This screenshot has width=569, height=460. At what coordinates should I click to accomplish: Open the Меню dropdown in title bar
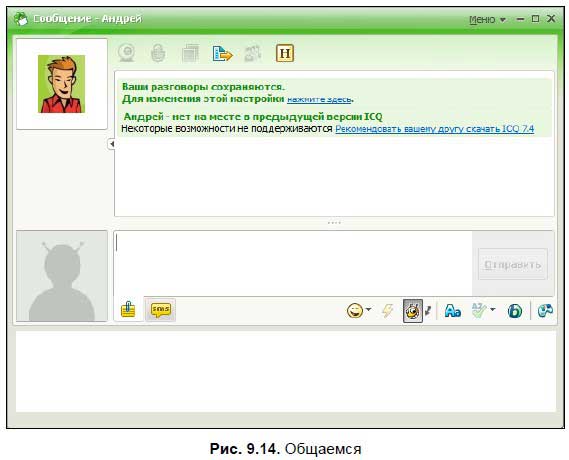point(487,19)
